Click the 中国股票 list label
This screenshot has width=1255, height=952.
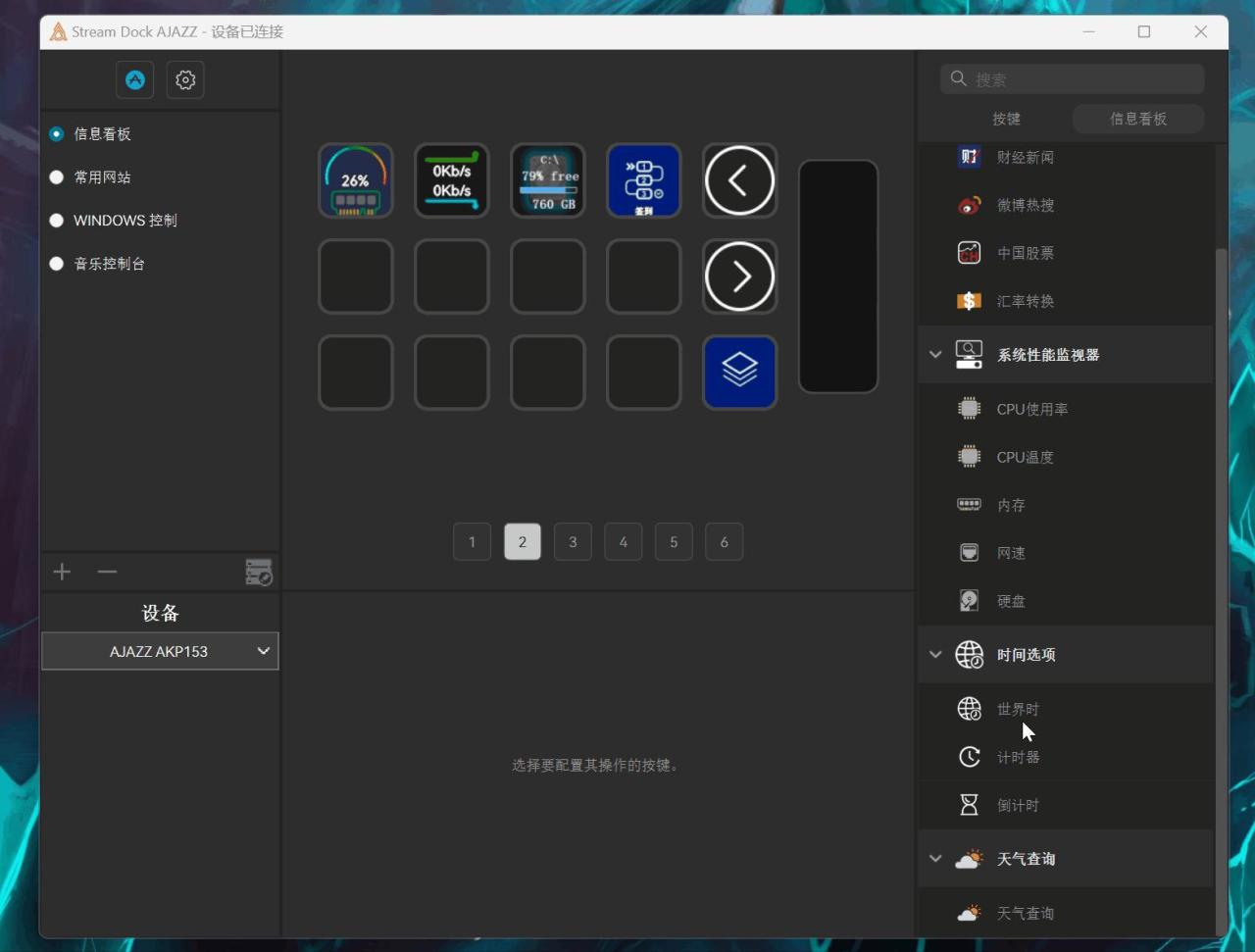[1026, 253]
